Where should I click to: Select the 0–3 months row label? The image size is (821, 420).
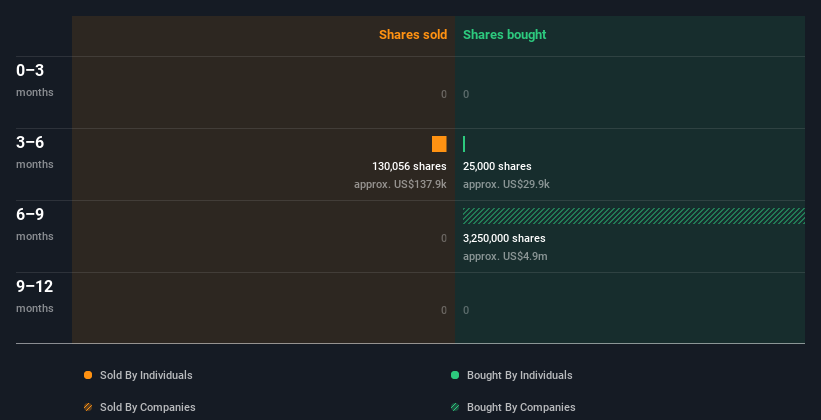[35, 81]
